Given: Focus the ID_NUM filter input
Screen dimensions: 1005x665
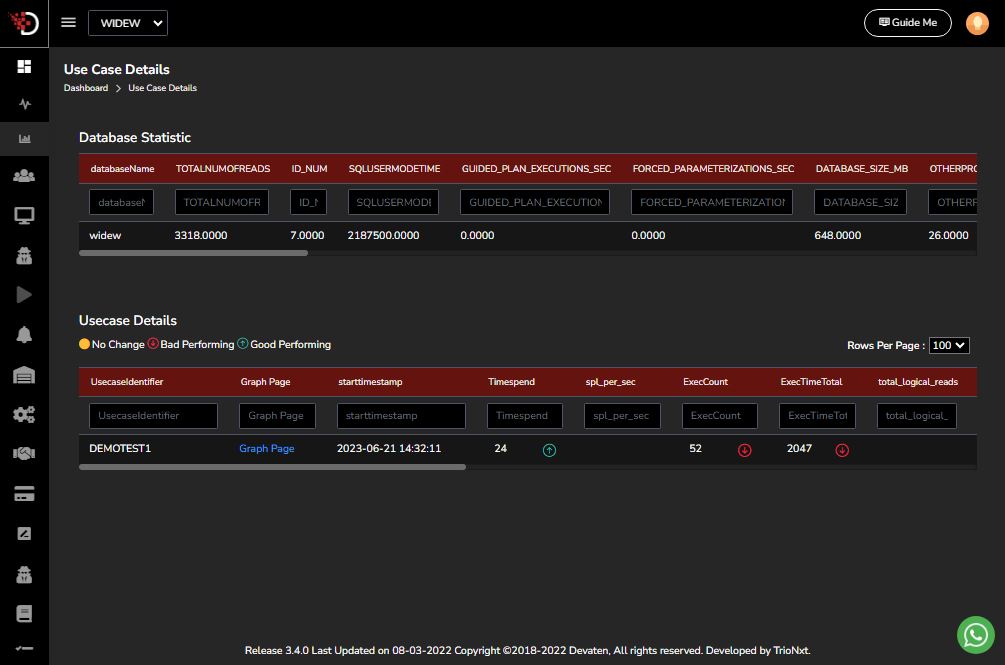Looking at the screenshot, I should click(x=308, y=202).
